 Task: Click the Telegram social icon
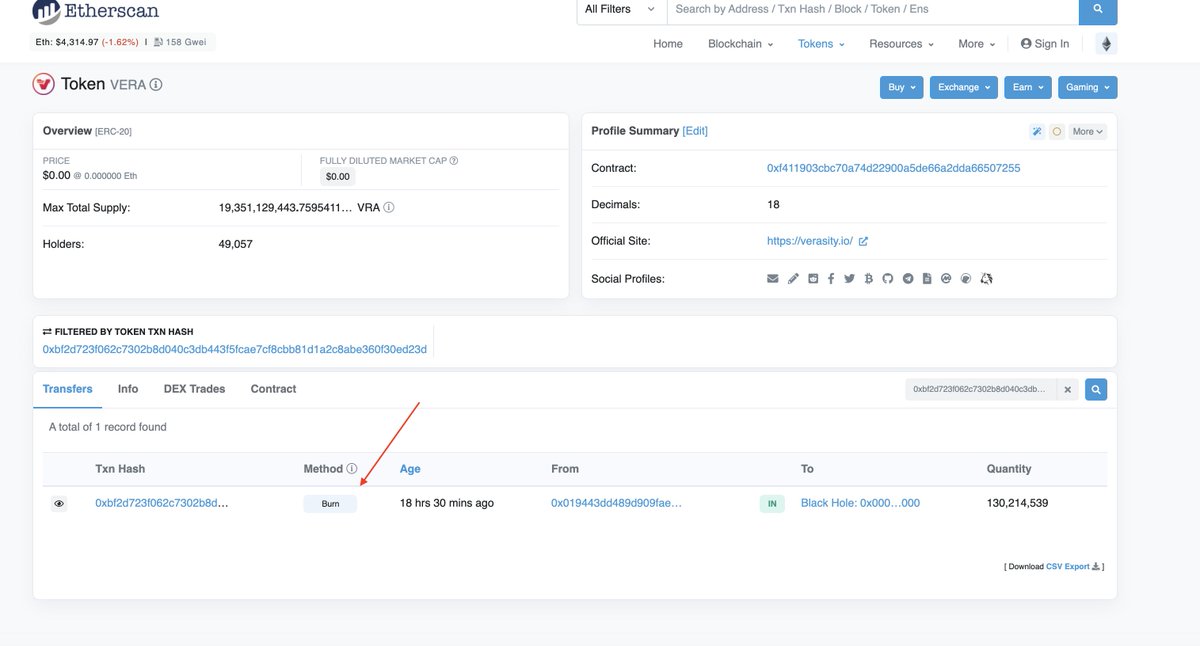[908, 279]
